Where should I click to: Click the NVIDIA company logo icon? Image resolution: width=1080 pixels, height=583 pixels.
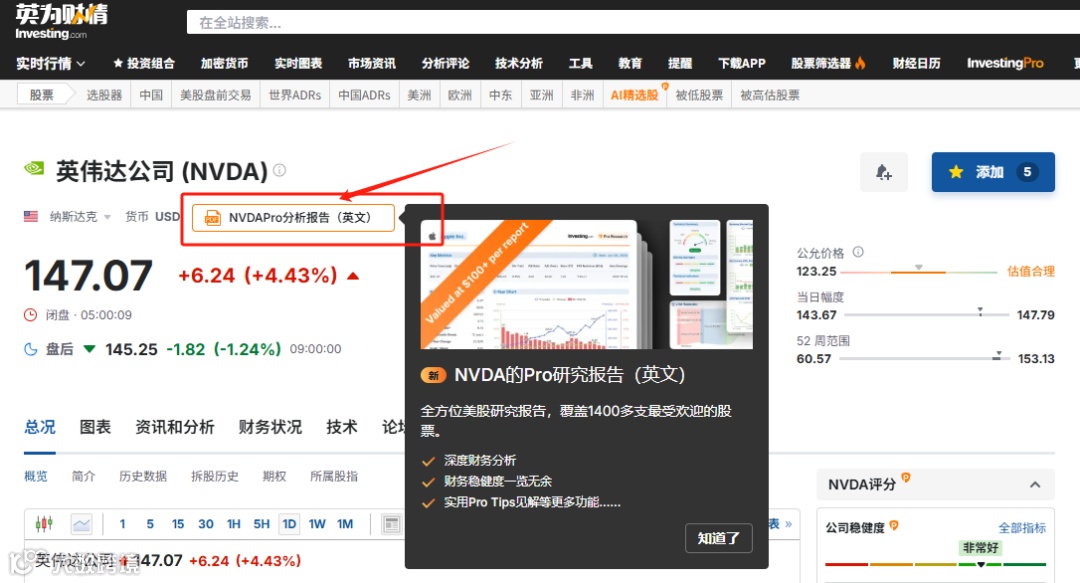pos(34,168)
